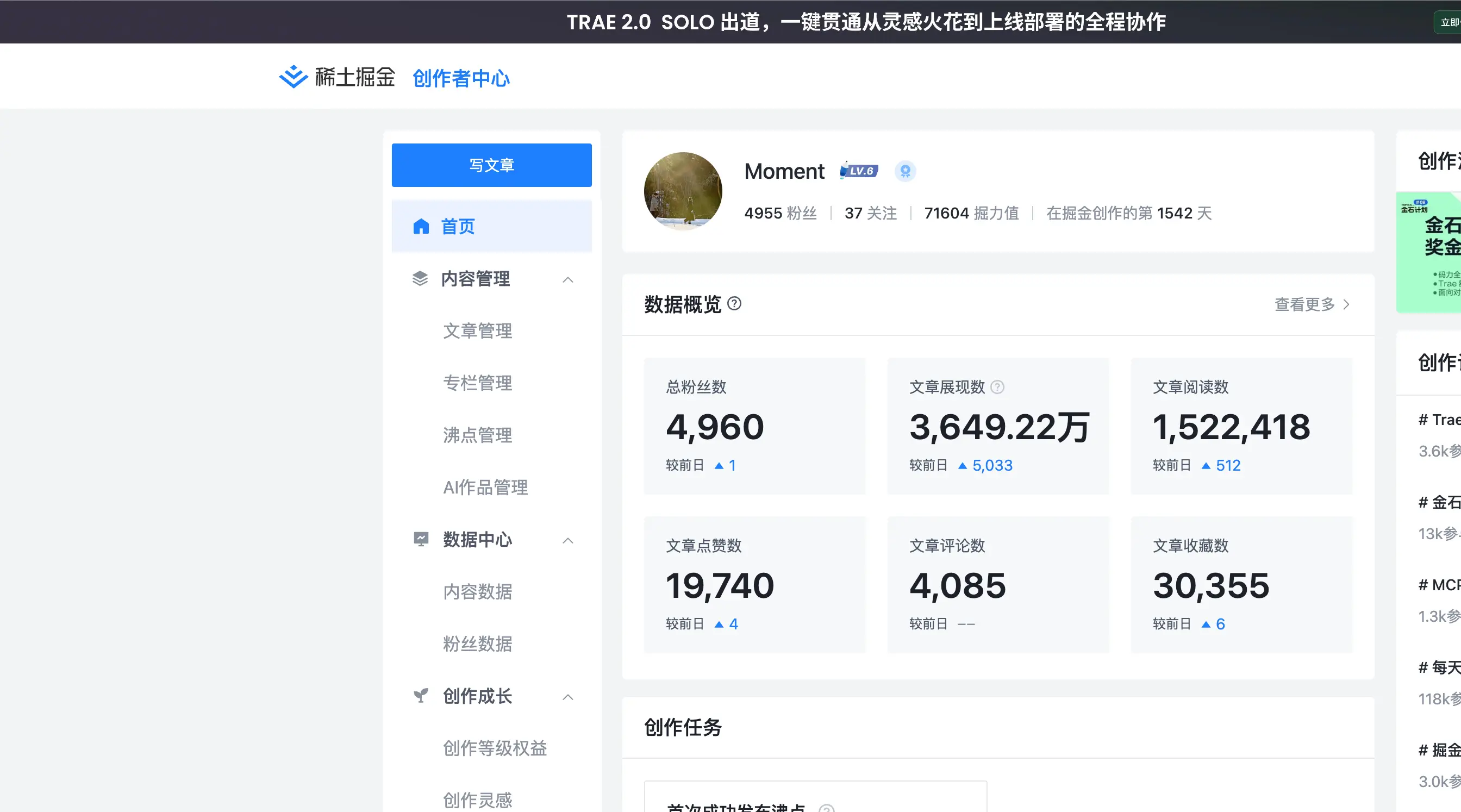Click the blue medal badge next to Moment
1461x812 pixels.
point(905,171)
